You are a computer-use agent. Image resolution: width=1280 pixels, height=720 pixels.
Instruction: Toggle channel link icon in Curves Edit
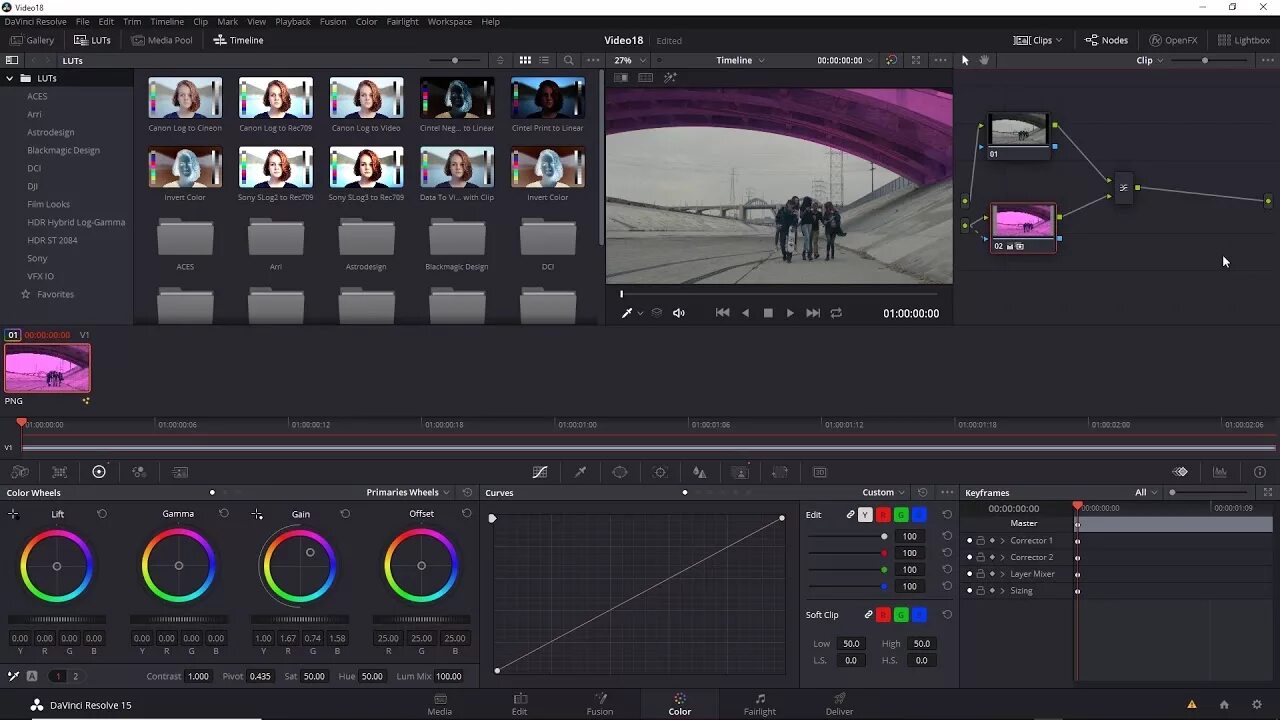point(850,515)
